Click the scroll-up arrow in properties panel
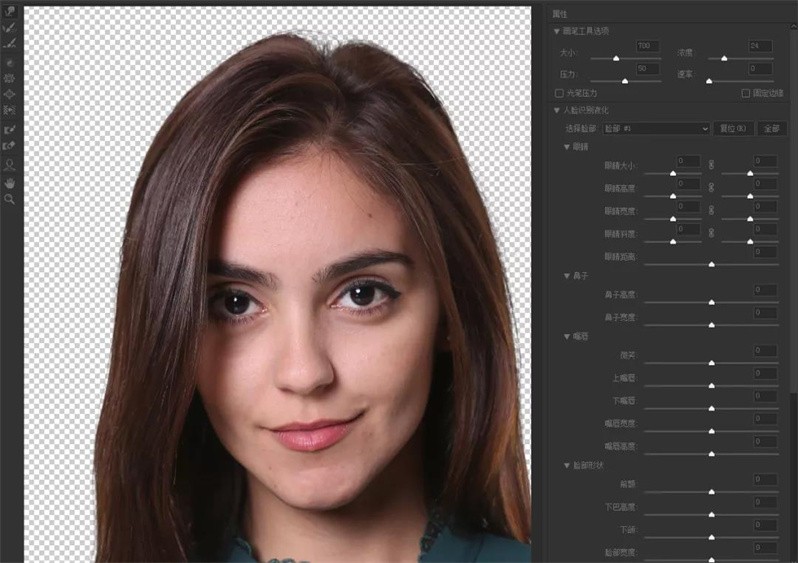Viewport: 798px width, 563px height. tap(793, 25)
